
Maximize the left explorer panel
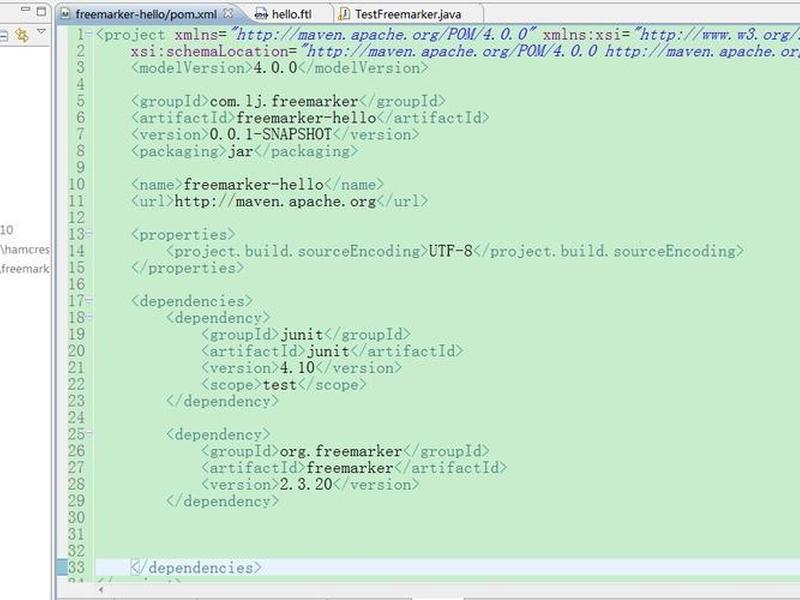click(x=41, y=10)
